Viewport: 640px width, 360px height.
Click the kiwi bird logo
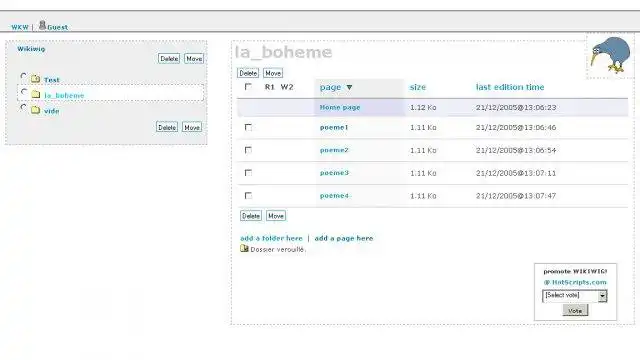pos(610,55)
